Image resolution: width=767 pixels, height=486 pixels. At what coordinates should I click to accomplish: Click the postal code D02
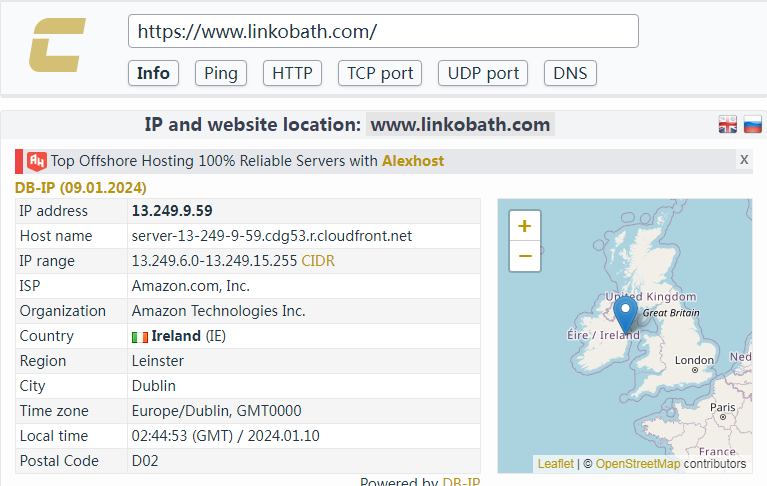click(145, 461)
